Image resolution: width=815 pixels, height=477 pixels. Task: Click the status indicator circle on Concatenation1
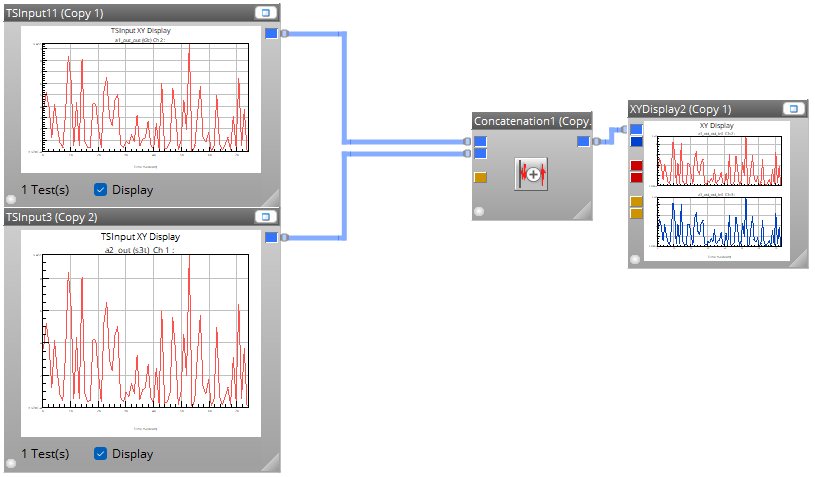click(x=479, y=211)
